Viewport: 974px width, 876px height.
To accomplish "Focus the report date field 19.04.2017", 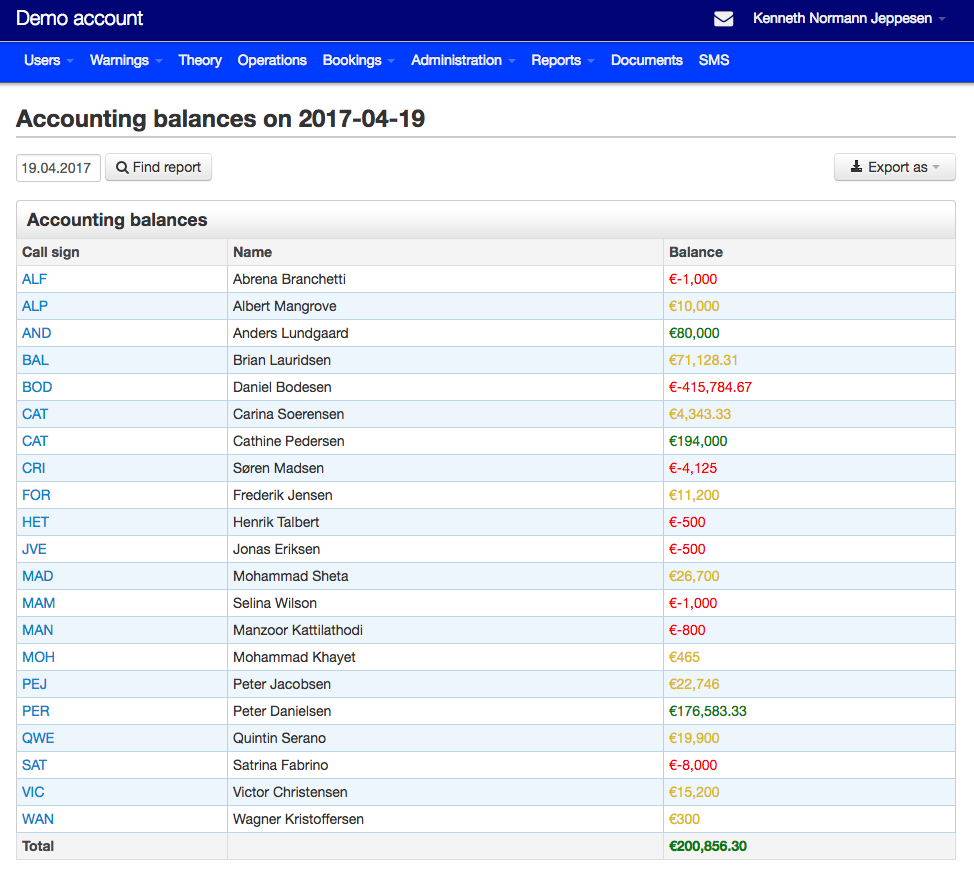I will pyautogui.click(x=58, y=168).
